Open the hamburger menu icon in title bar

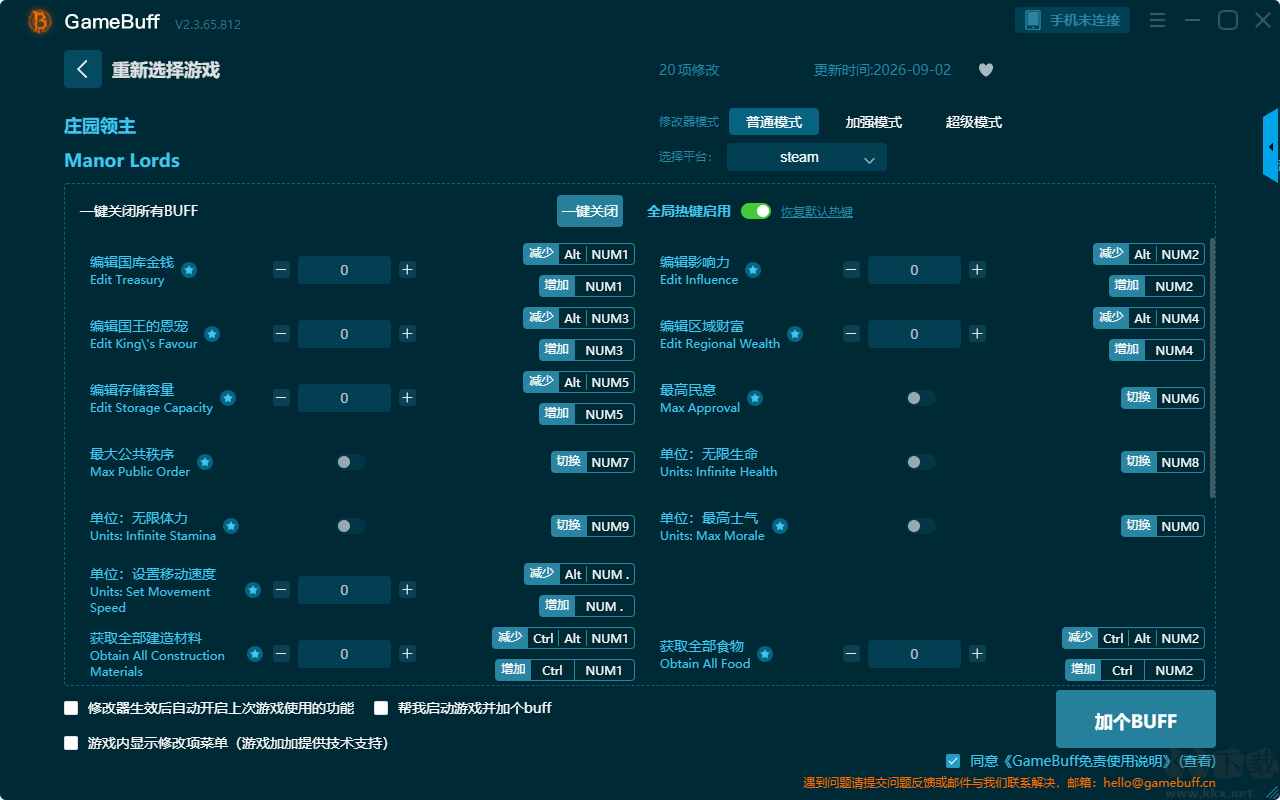point(1157,20)
